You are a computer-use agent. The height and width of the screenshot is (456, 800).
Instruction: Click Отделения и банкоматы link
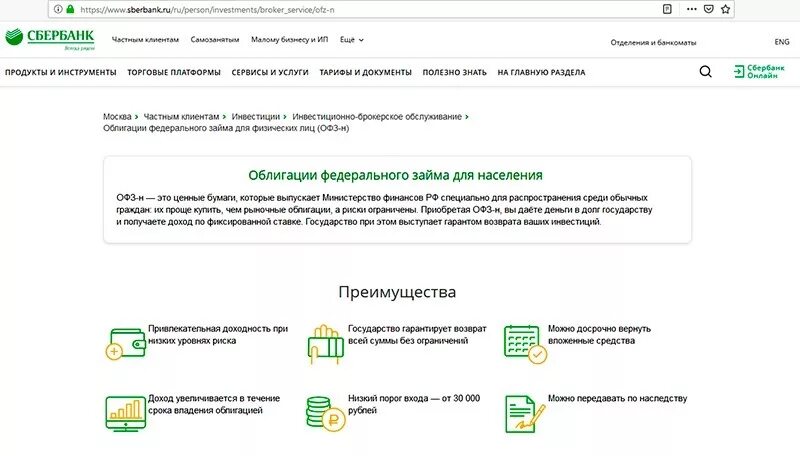653,42
